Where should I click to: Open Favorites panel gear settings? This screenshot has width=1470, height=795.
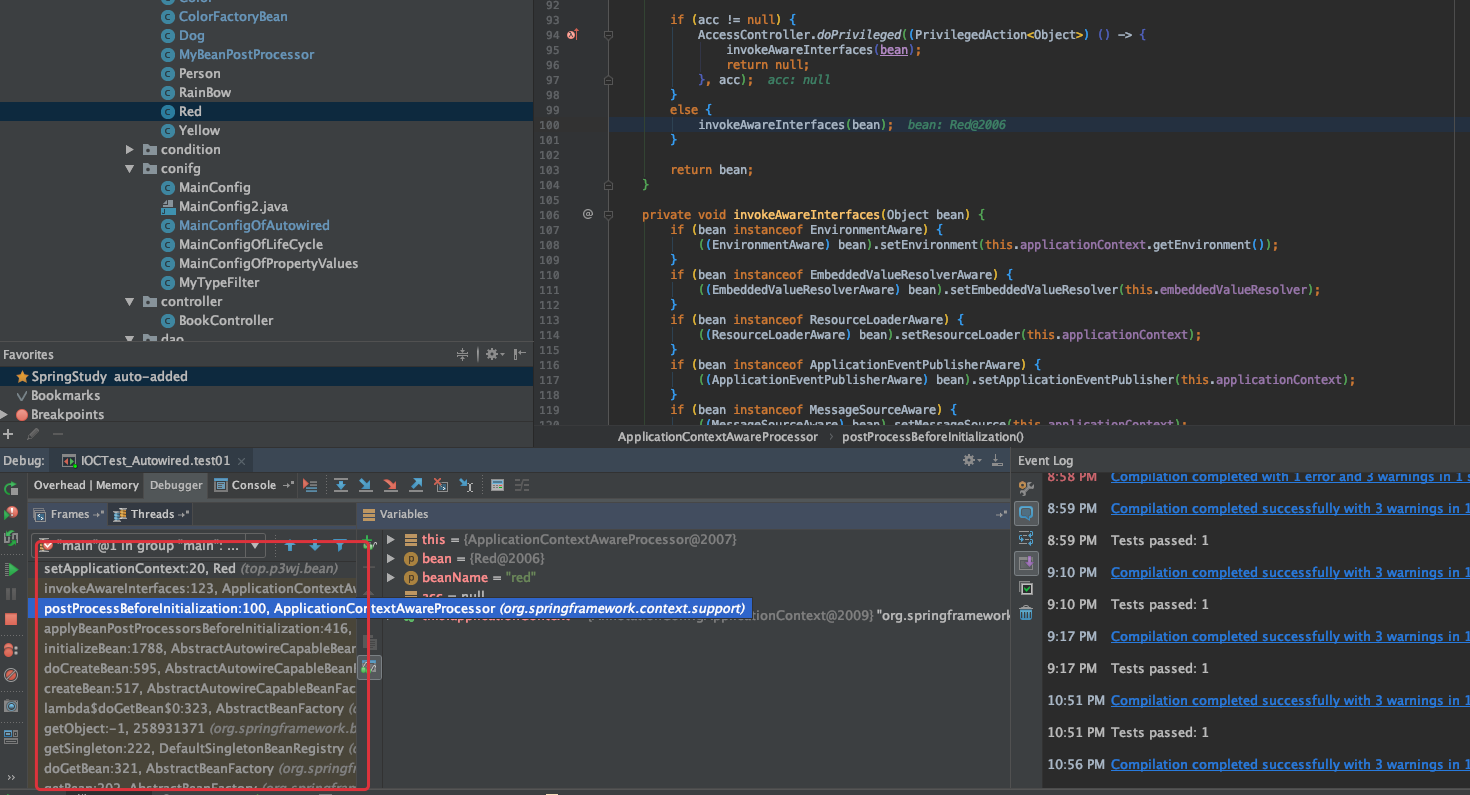[x=493, y=354]
